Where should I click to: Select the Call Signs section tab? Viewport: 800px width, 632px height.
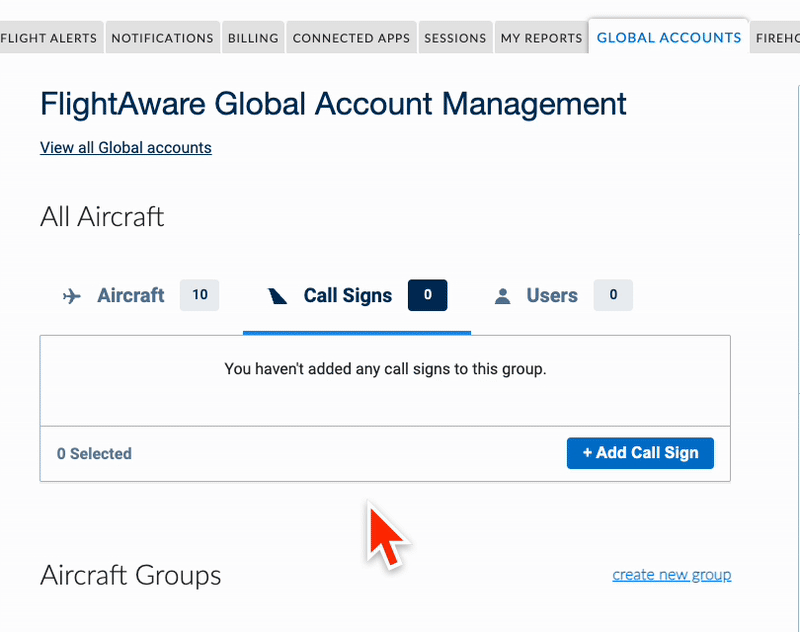click(357, 295)
